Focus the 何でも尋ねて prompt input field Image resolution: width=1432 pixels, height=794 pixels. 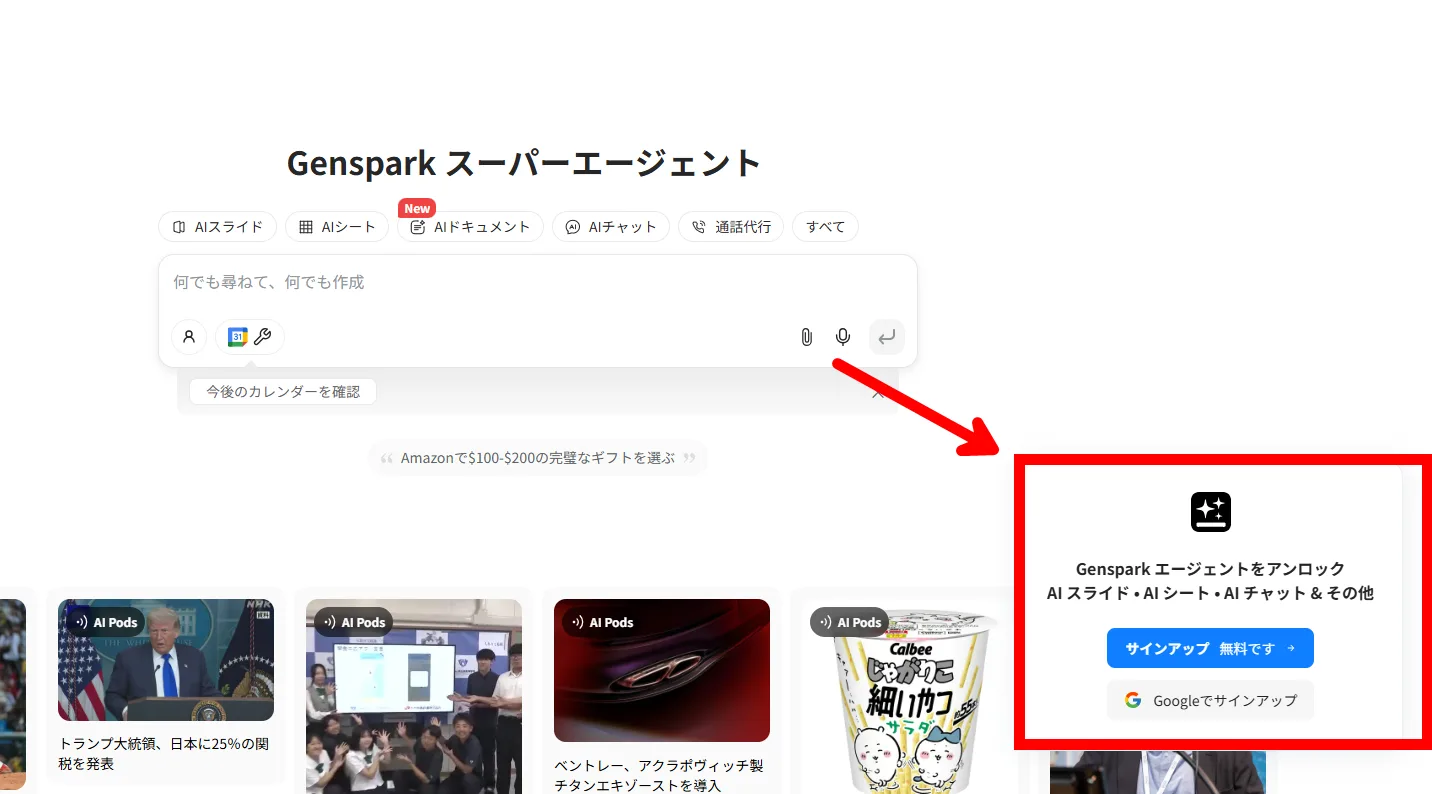click(538, 283)
